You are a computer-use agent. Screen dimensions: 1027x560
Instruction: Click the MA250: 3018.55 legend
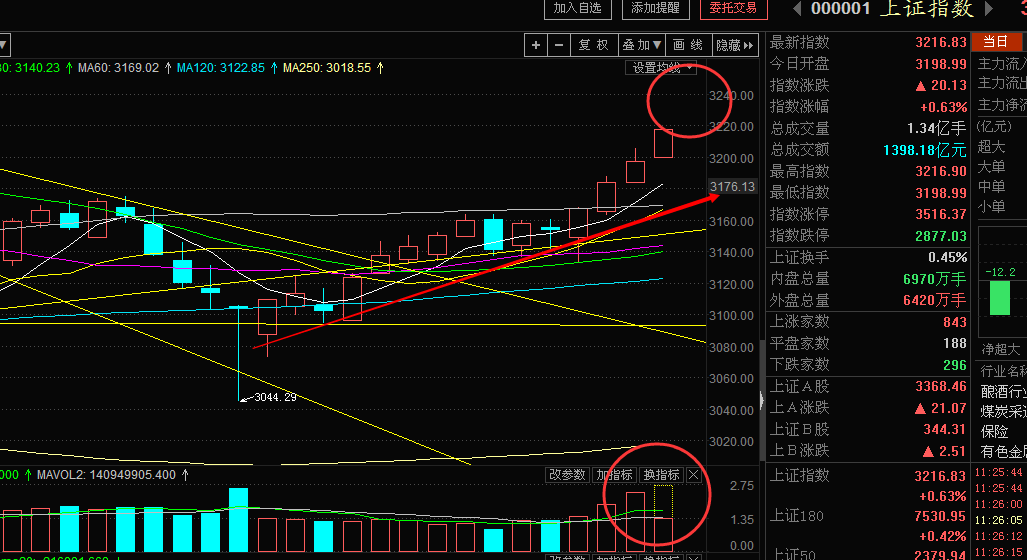(x=327, y=68)
